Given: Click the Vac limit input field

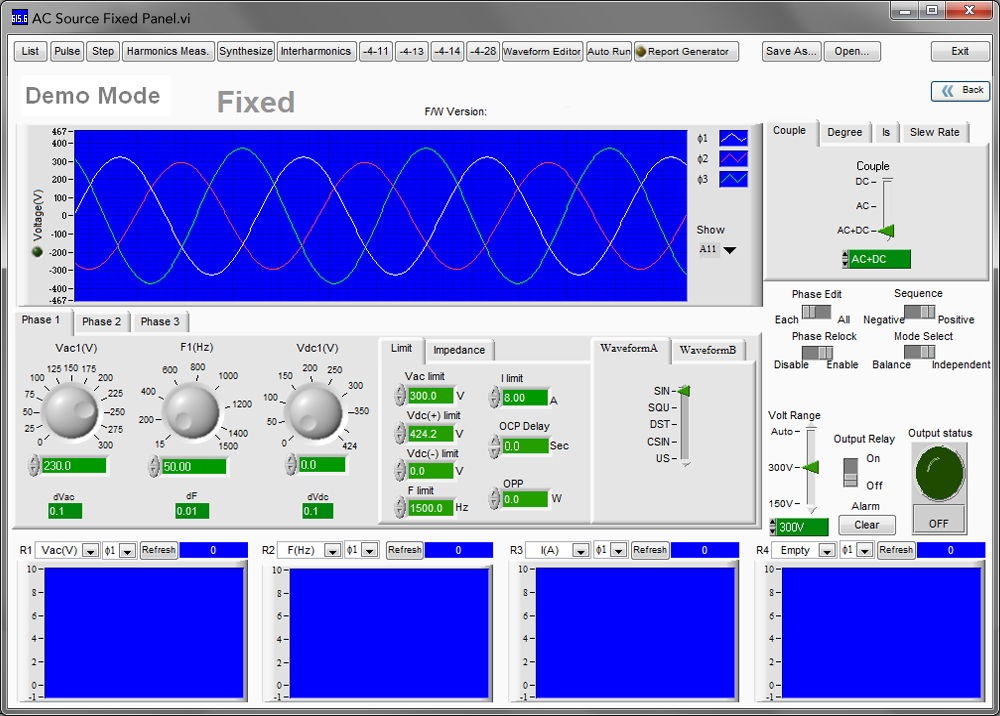Looking at the screenshot, I should pos(430,396).
